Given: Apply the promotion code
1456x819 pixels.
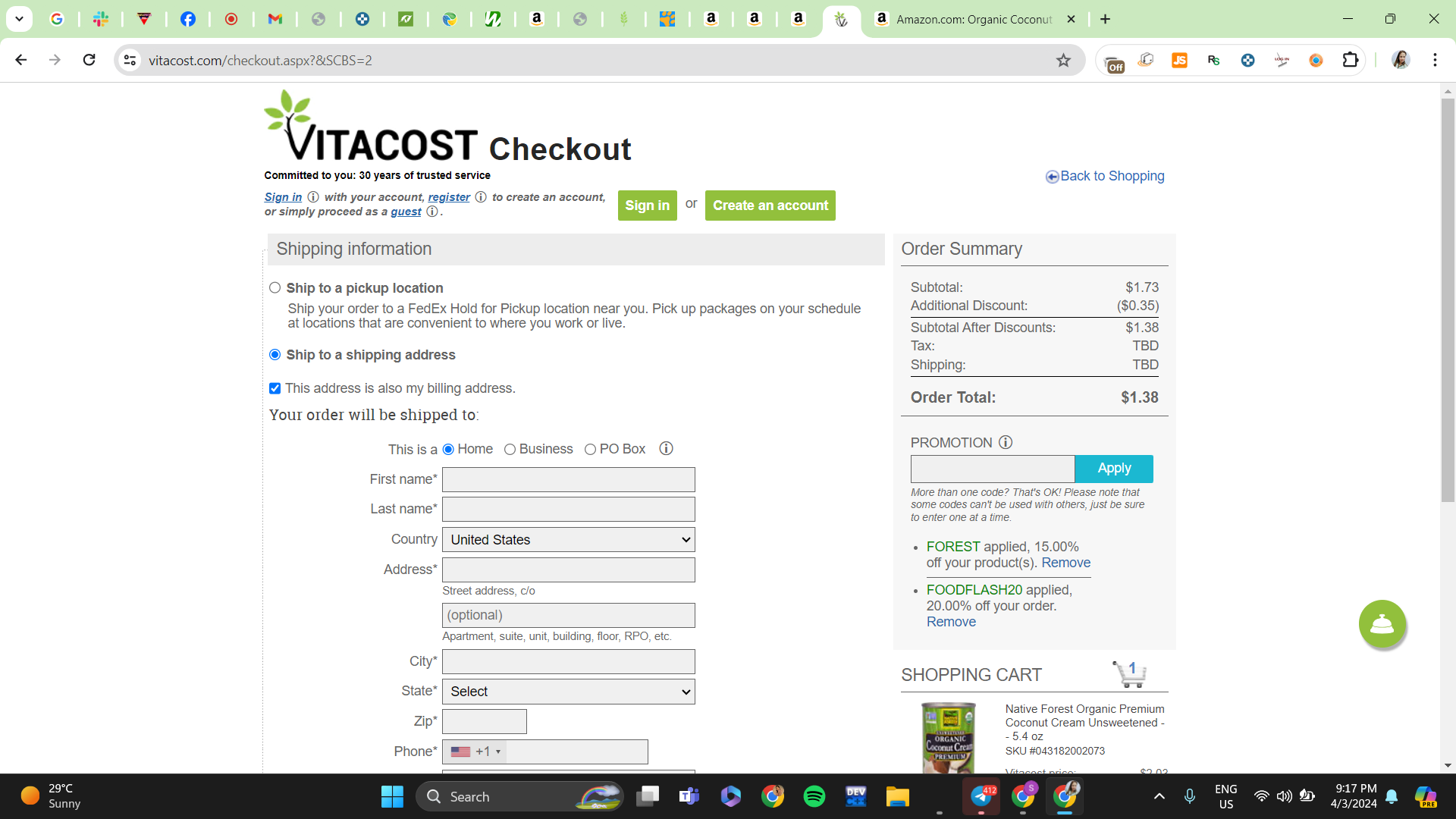Looking at the screenshot, I should (x=1114, y=469).
